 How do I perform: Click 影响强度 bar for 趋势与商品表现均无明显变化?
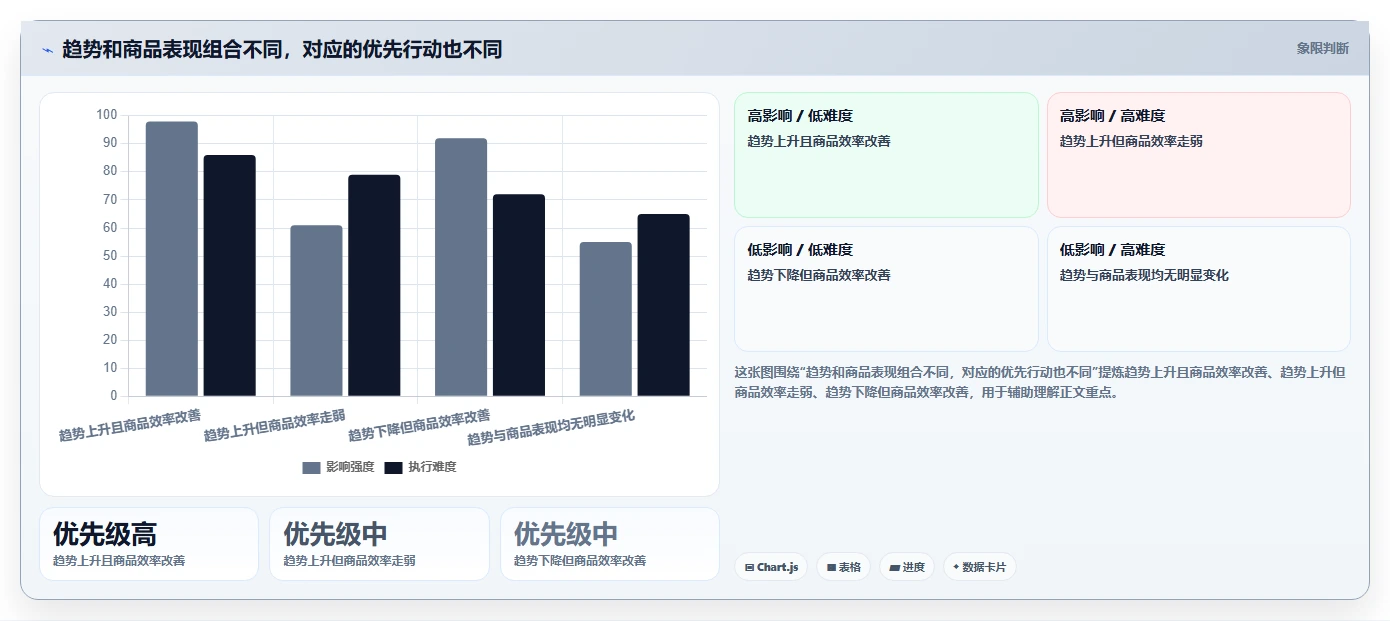[606, 319]
